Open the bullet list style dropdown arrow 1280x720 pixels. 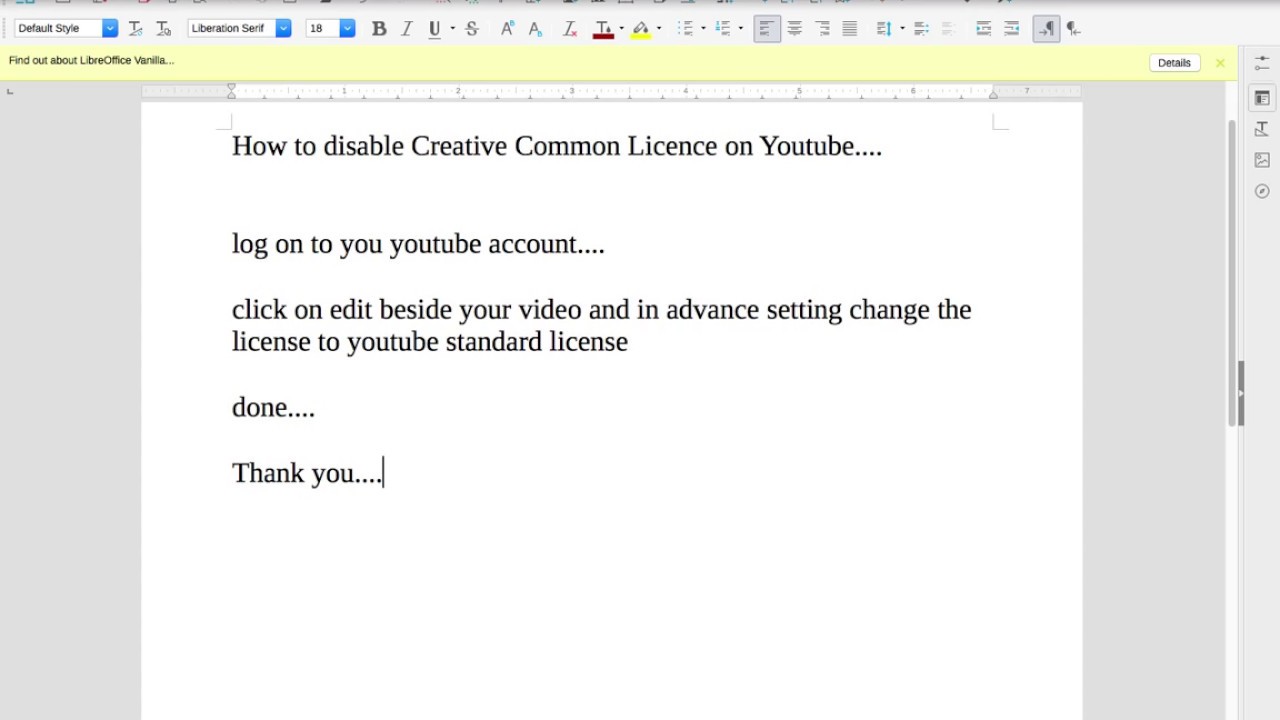click(703, 29)
